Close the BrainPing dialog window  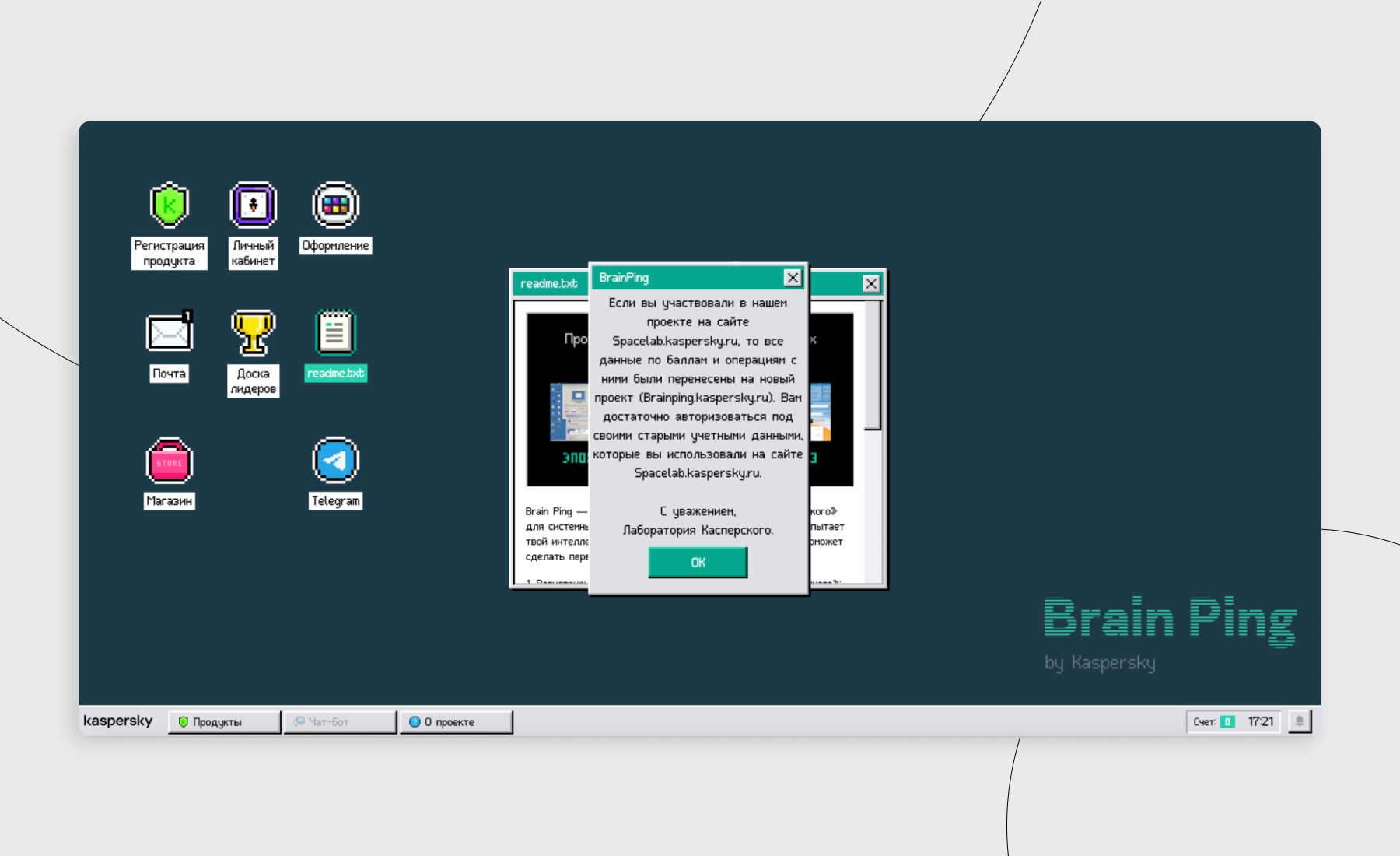[792, 278]
